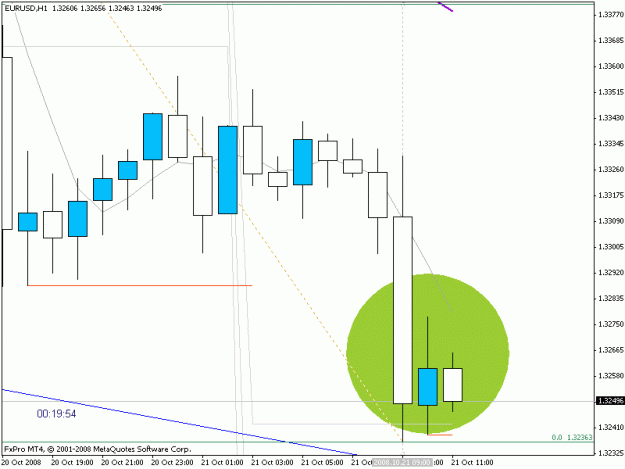
Task: Click the 21 Oct 03:00 time axis label
Action: (272, 463)
